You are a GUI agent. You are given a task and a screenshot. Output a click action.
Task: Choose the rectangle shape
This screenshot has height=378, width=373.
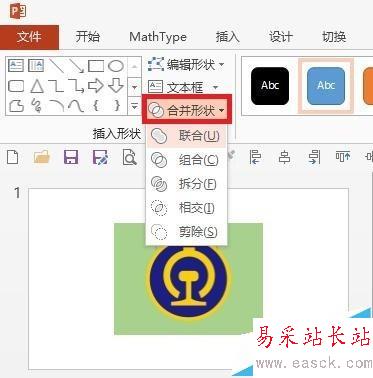[96, 66]
